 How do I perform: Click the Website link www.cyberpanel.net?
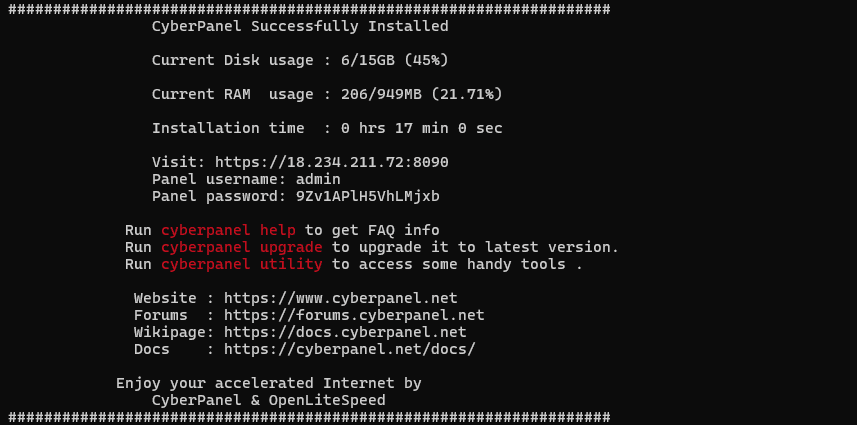pos(340,298)
